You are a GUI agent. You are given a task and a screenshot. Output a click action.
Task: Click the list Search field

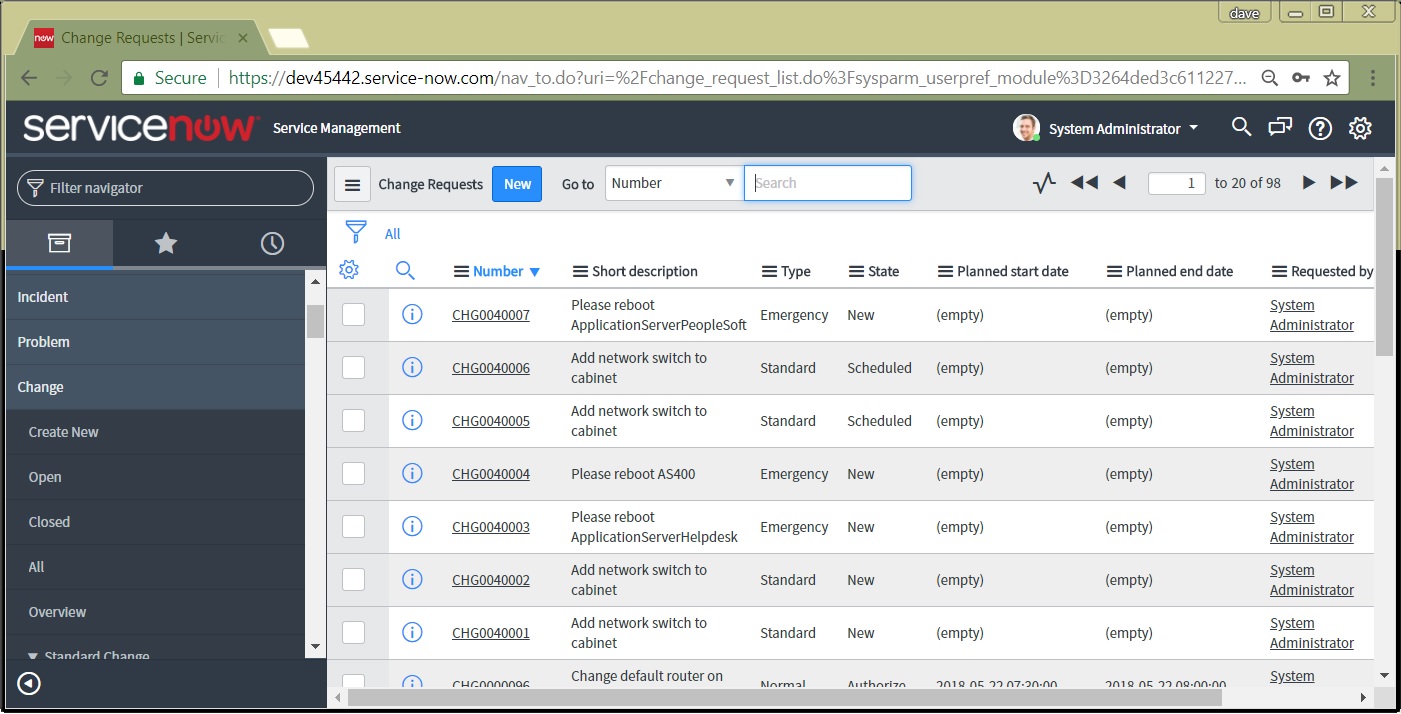tap(828, 183)
